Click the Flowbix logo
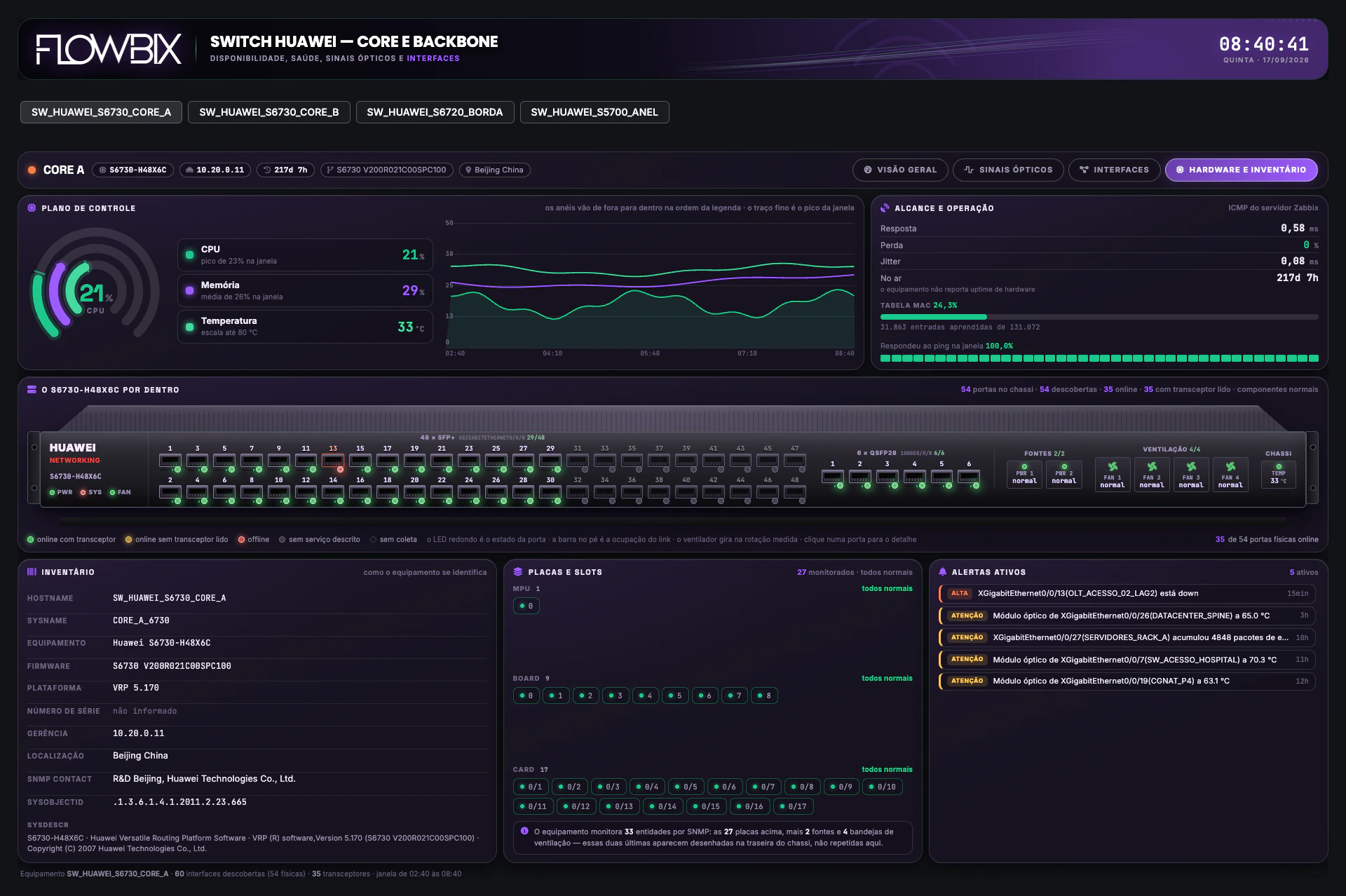 coord(109,49)
